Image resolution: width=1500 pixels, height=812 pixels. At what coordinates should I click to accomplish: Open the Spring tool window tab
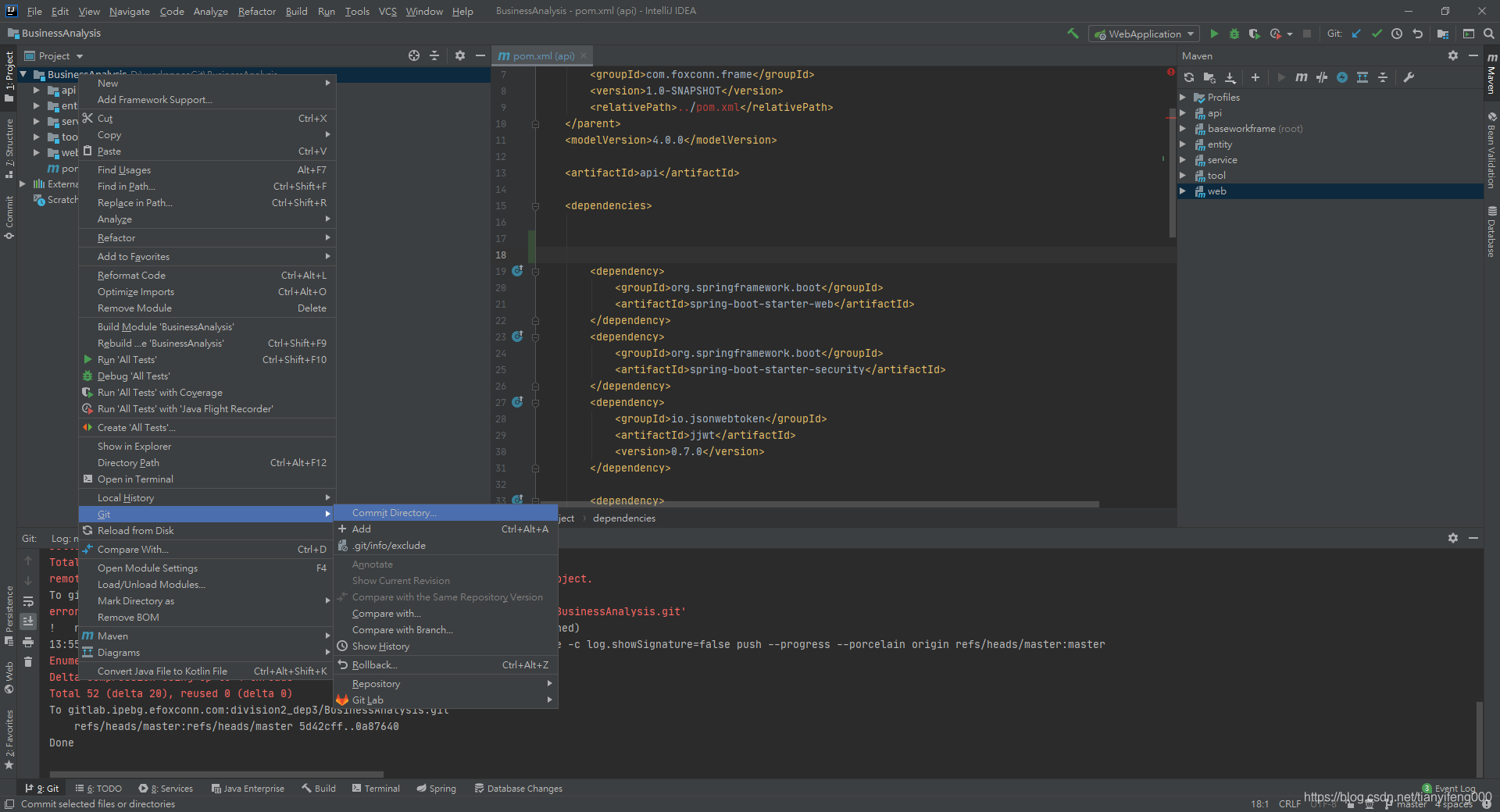pos(436,789)
